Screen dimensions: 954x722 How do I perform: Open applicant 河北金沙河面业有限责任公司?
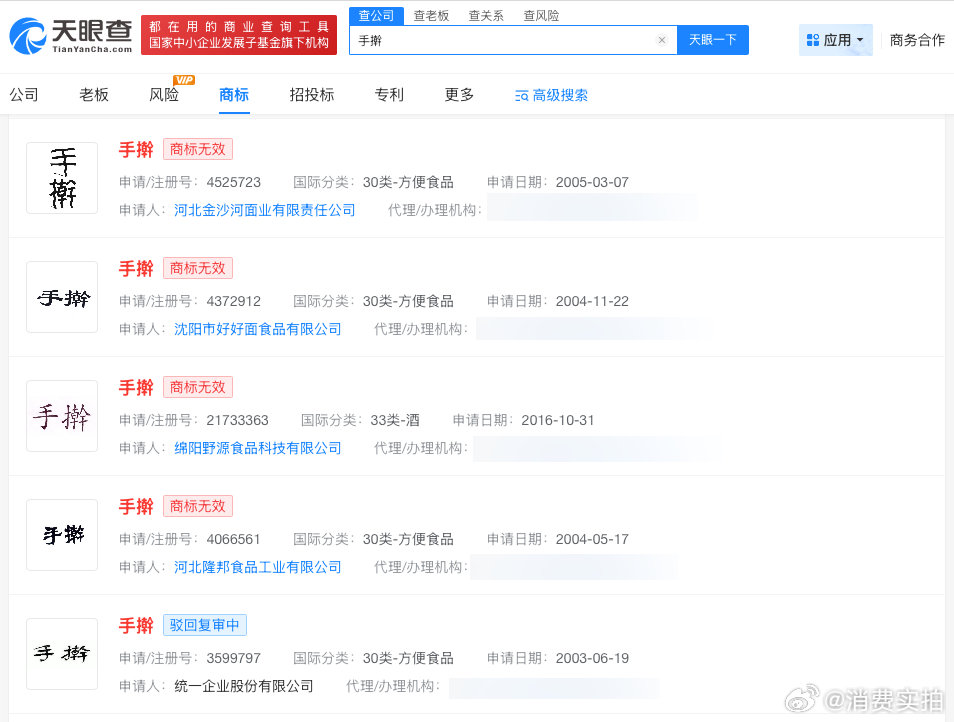265,210
